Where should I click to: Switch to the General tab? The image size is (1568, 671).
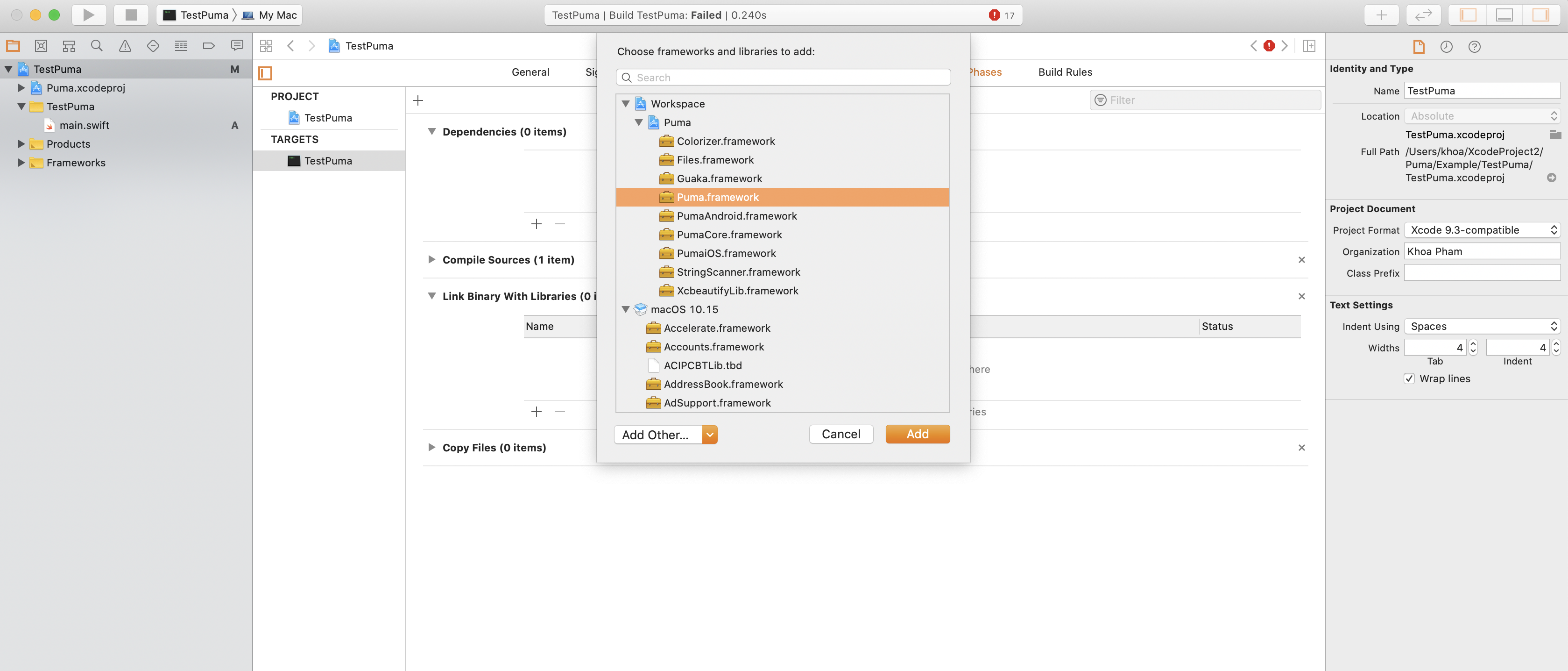[x=530, y=72]
